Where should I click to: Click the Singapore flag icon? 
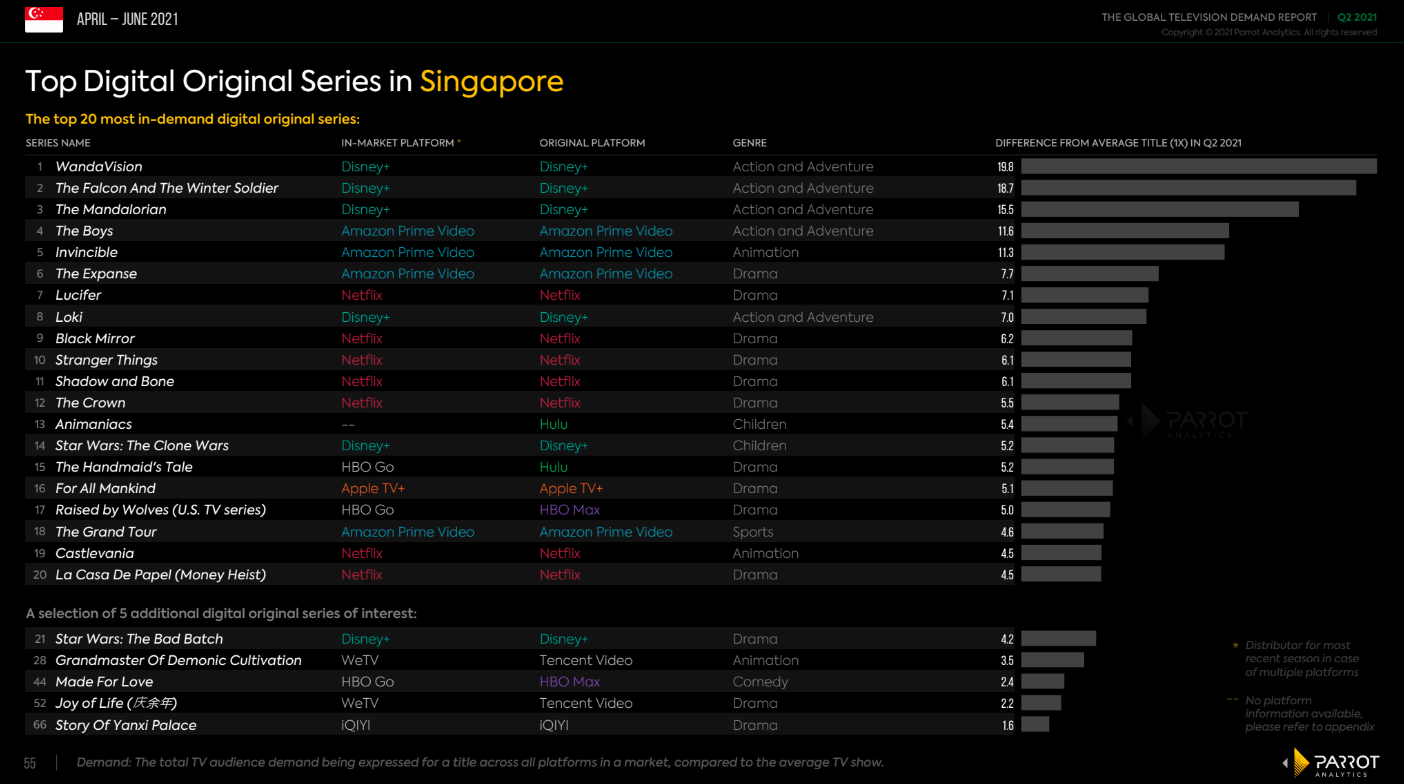click(x=44, y=19)
